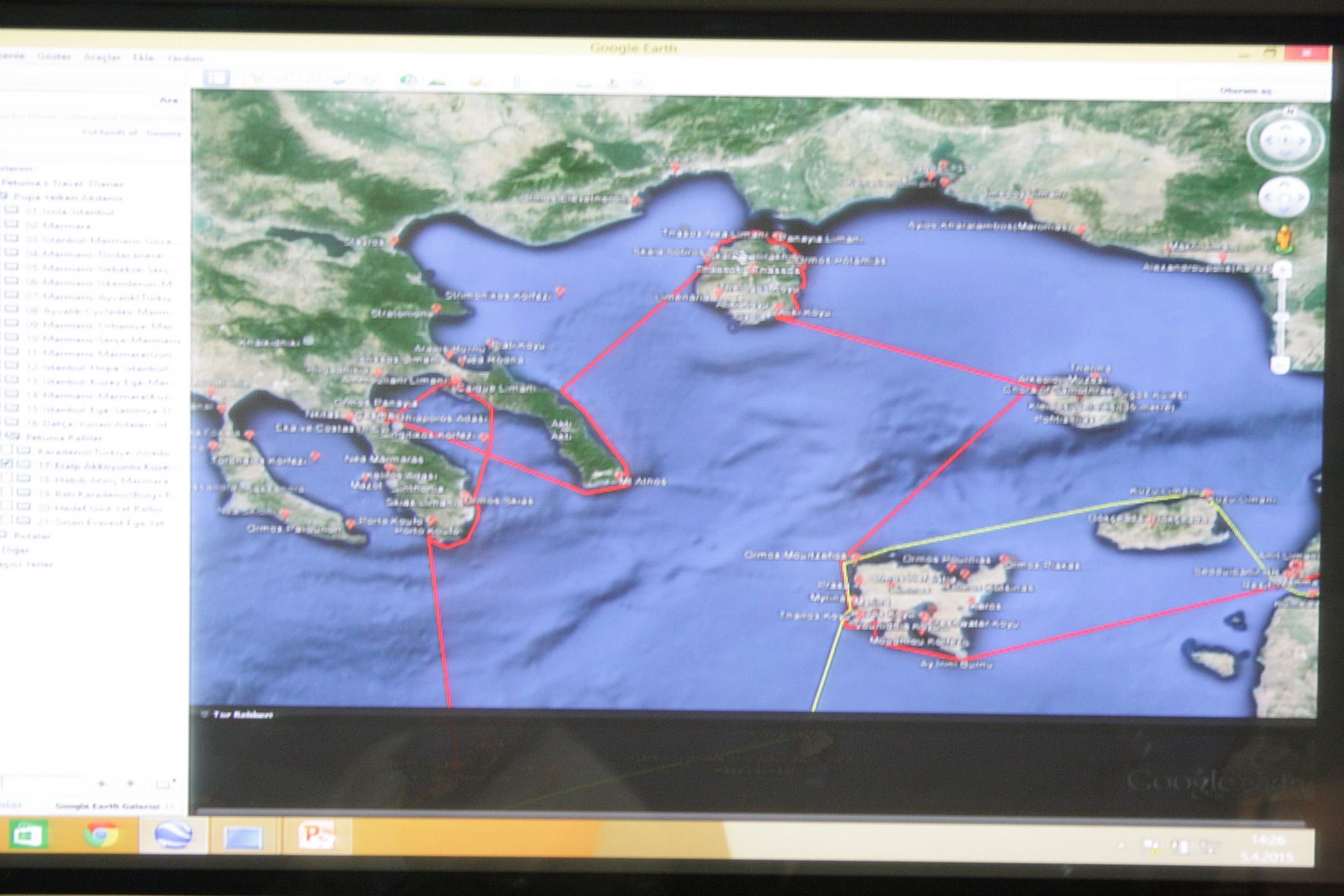
Task: Open the planets switcher toolbar icon
Action: (x=475, y=80)
